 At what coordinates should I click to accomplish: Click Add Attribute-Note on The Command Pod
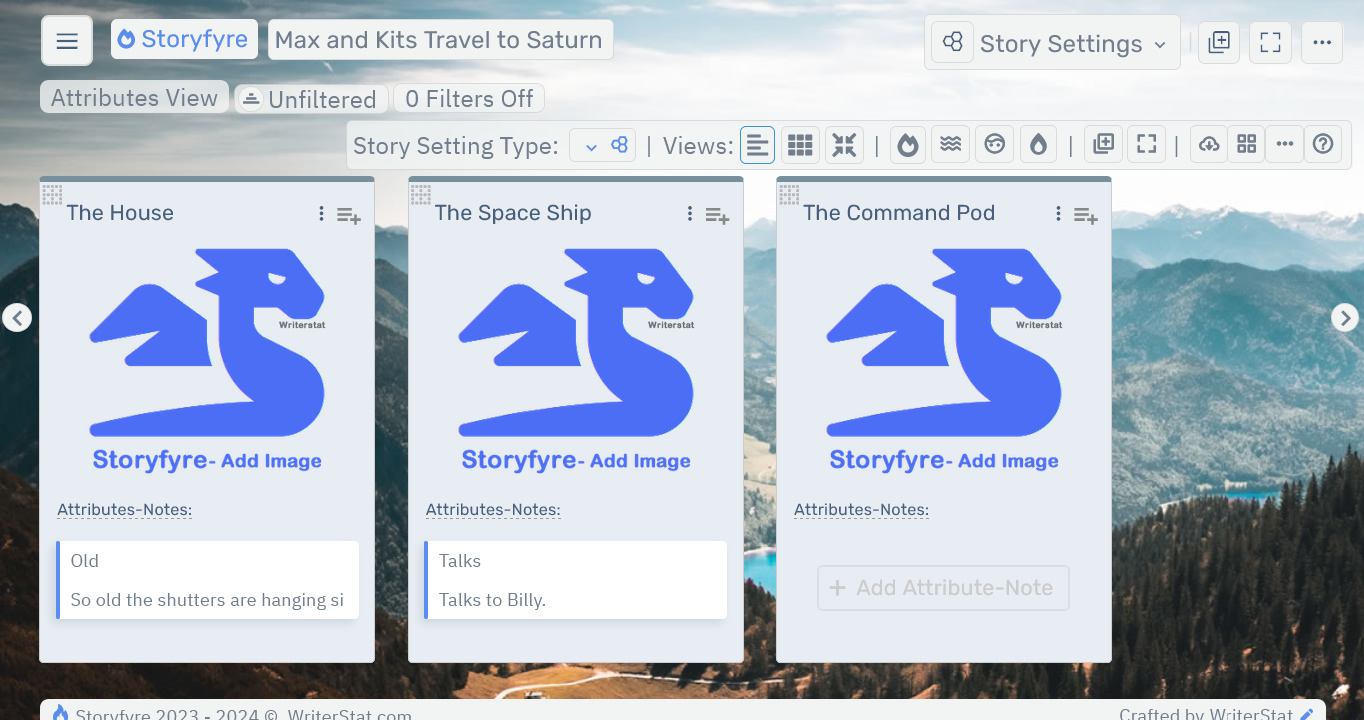tap(943, 588)
